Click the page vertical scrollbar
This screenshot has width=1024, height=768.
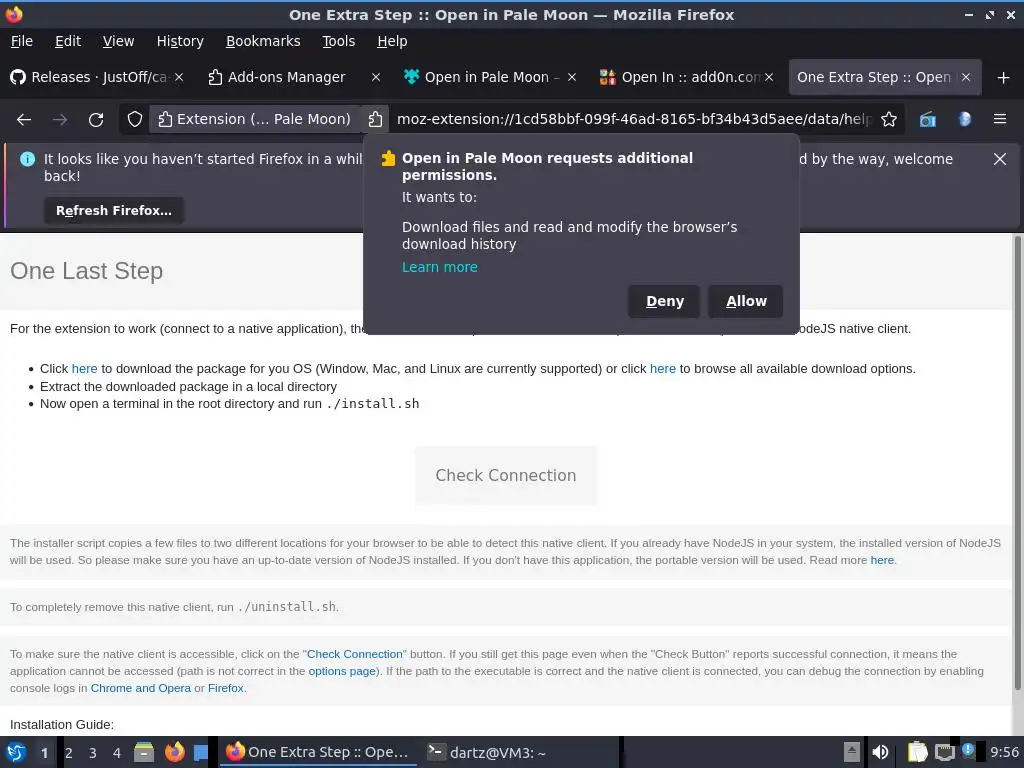click(1017, 462)
